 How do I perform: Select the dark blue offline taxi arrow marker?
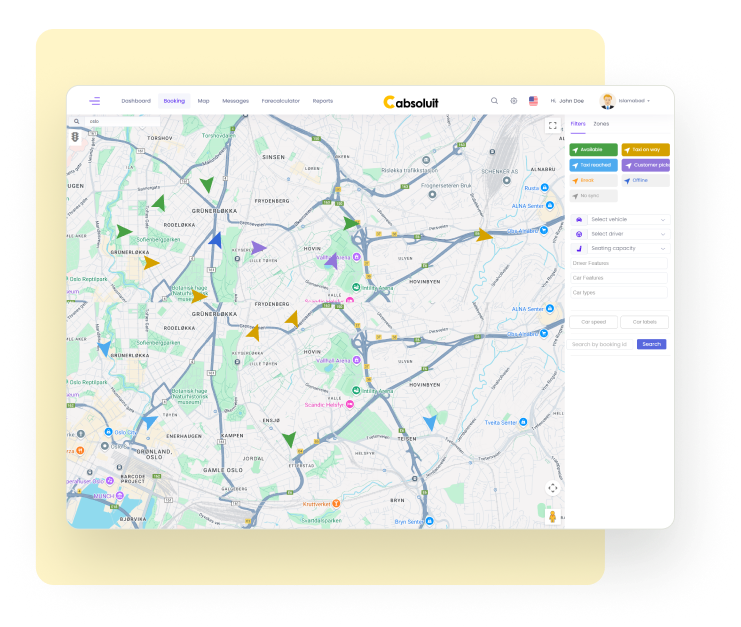(x=216, y=240)
